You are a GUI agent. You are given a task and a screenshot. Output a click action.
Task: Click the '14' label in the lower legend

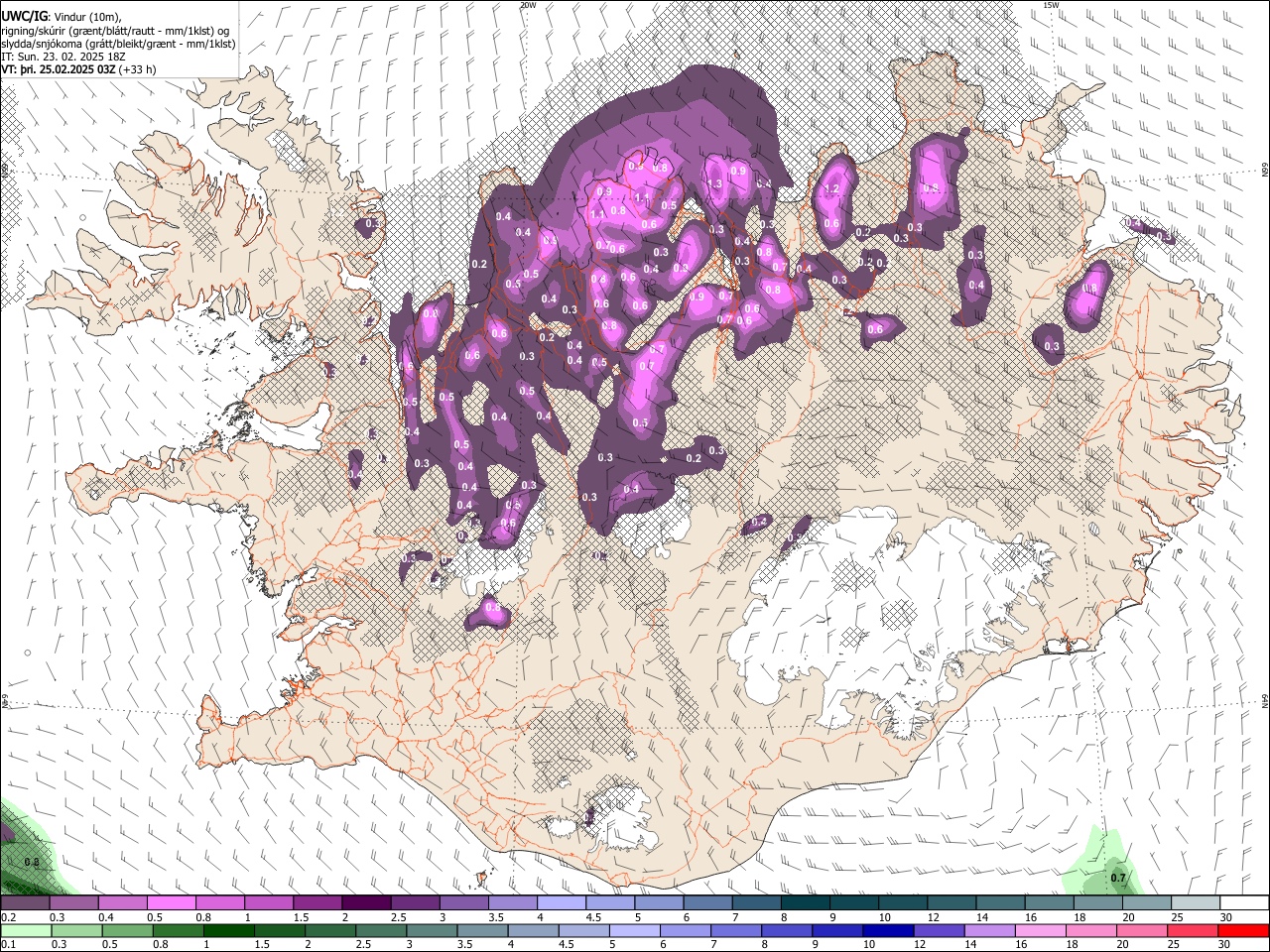point(971,945)
